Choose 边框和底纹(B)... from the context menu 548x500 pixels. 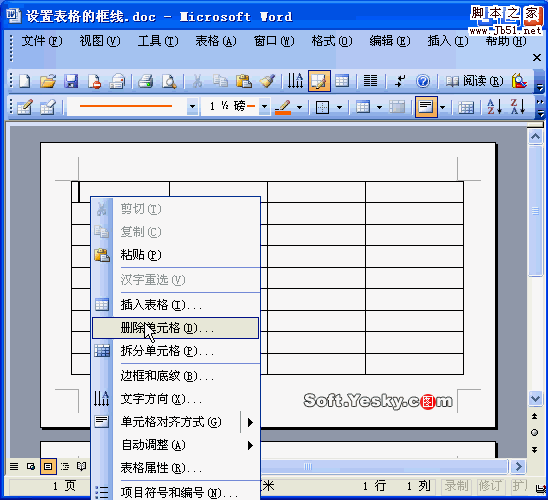click(x=175, y=376)
